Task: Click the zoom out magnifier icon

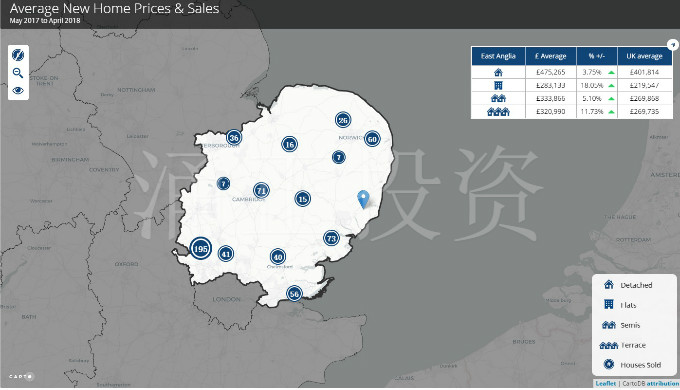Action: click(x=18, y=73)
